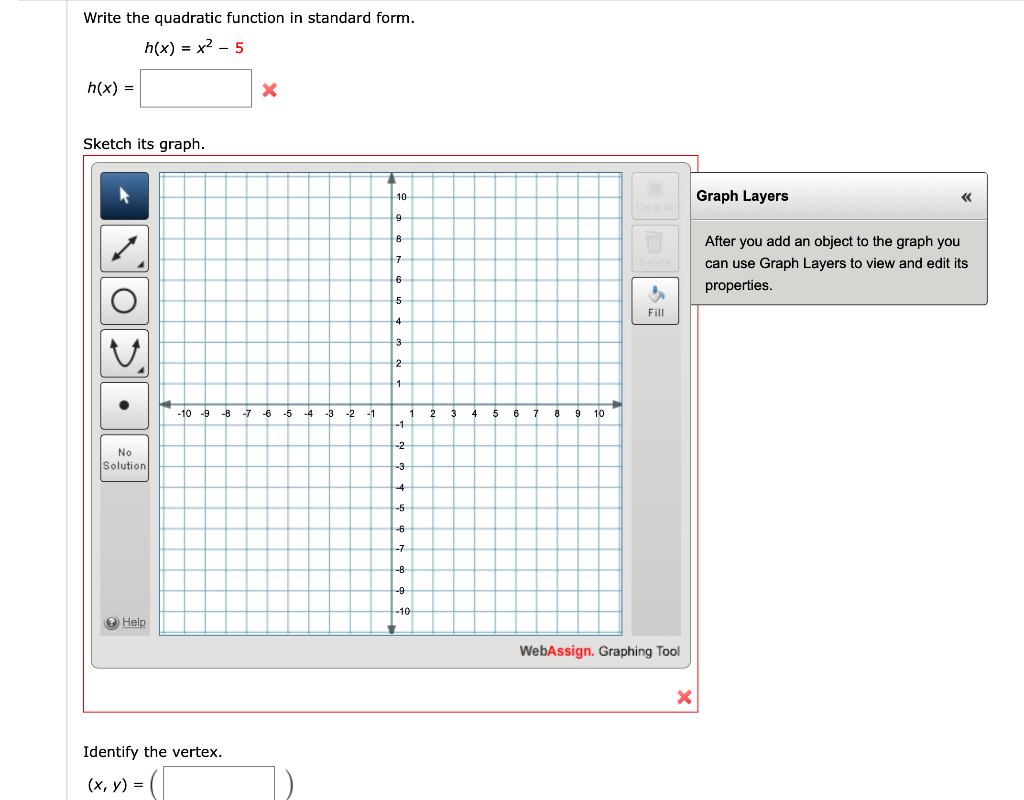Select the circle drawing tool
Viewport: 1024px width, 800px height.
pyautogui.click(x=124, y=300)
